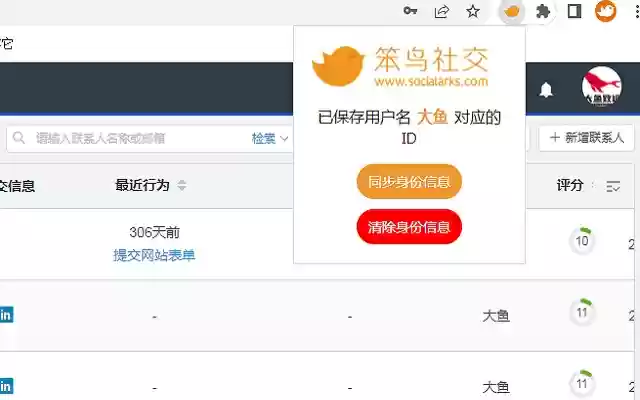Click the red 清除身份信息 button

coord(409,227)
